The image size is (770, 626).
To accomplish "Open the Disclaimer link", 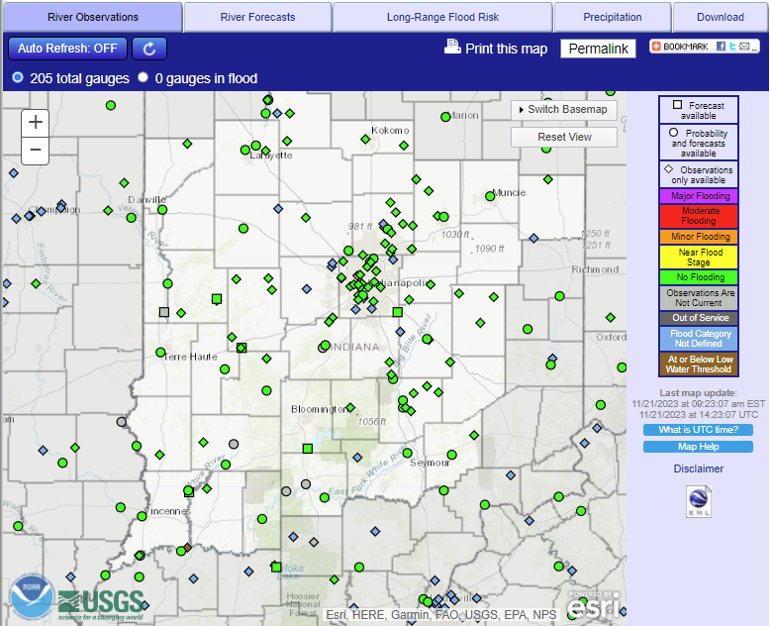I will pos(698,468).
